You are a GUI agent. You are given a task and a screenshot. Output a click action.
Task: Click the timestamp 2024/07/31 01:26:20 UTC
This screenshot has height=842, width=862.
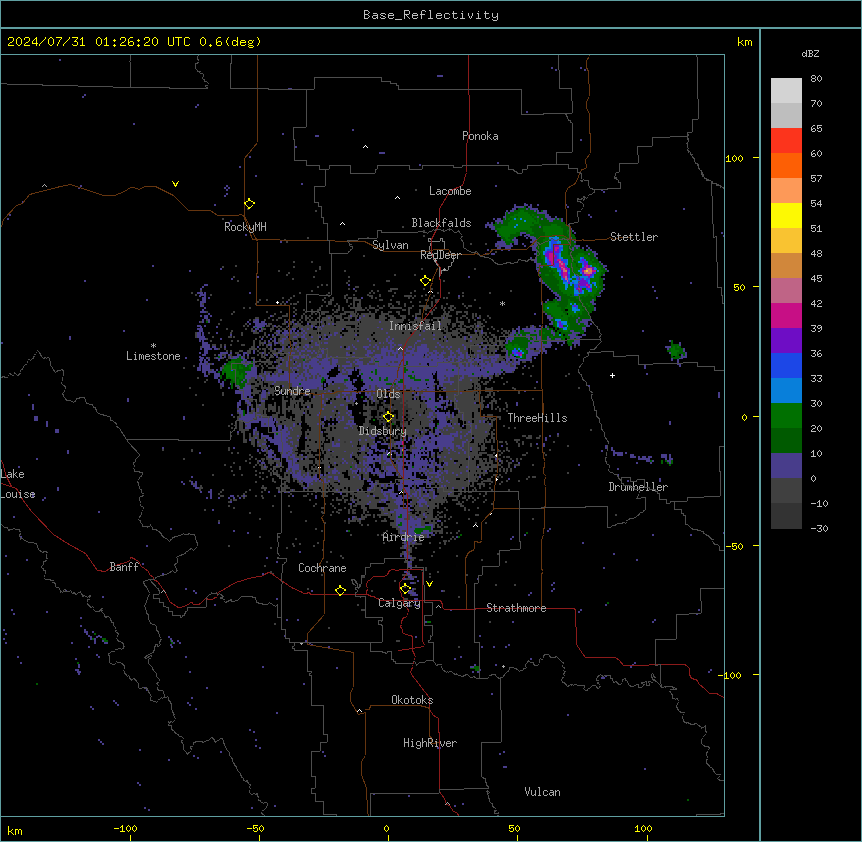[98, 42]
